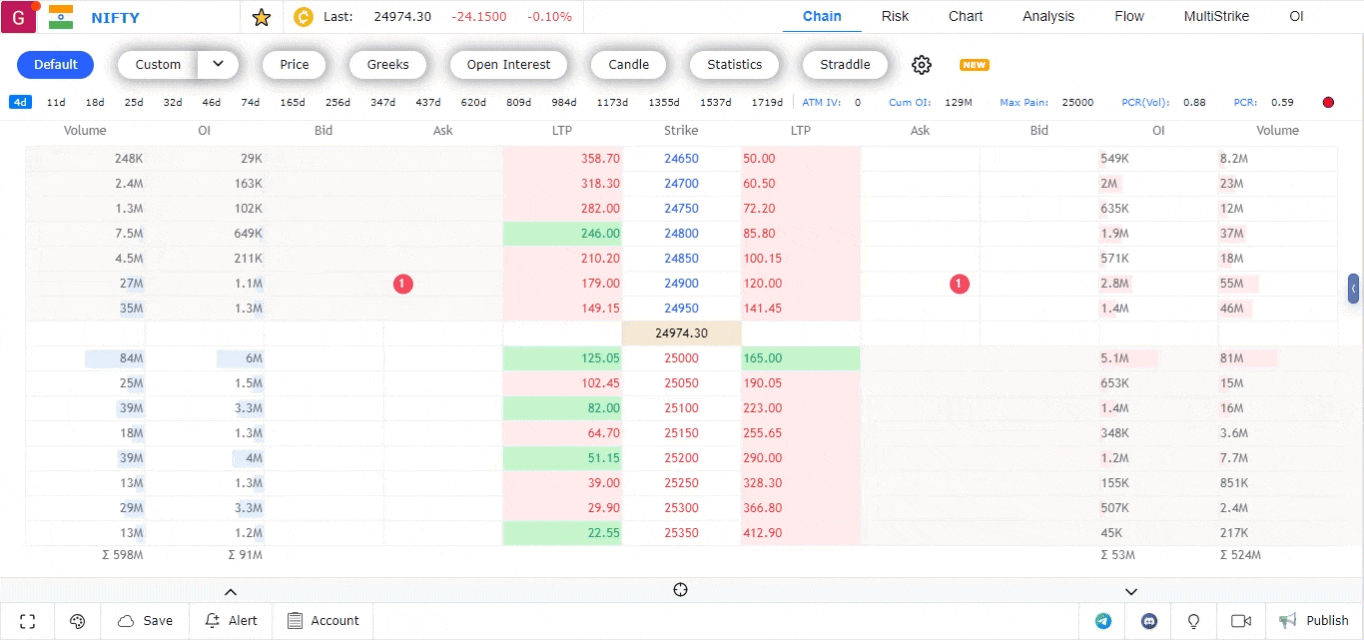Open the right side panel handle

pyautogui.click(x=1353, y=289)
